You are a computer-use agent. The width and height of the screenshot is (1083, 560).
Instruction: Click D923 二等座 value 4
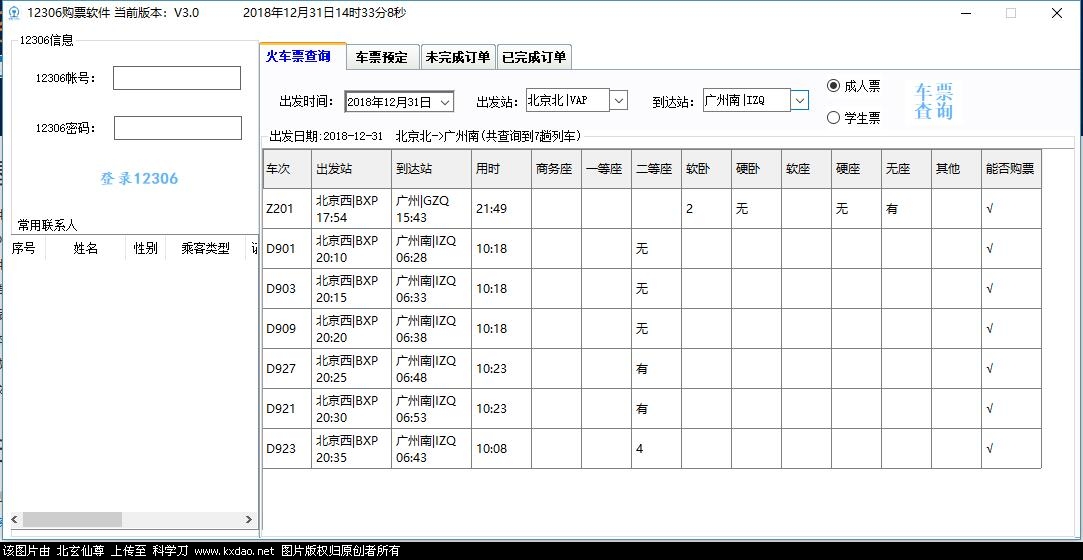pyautogui.click(x=656, y=449)
